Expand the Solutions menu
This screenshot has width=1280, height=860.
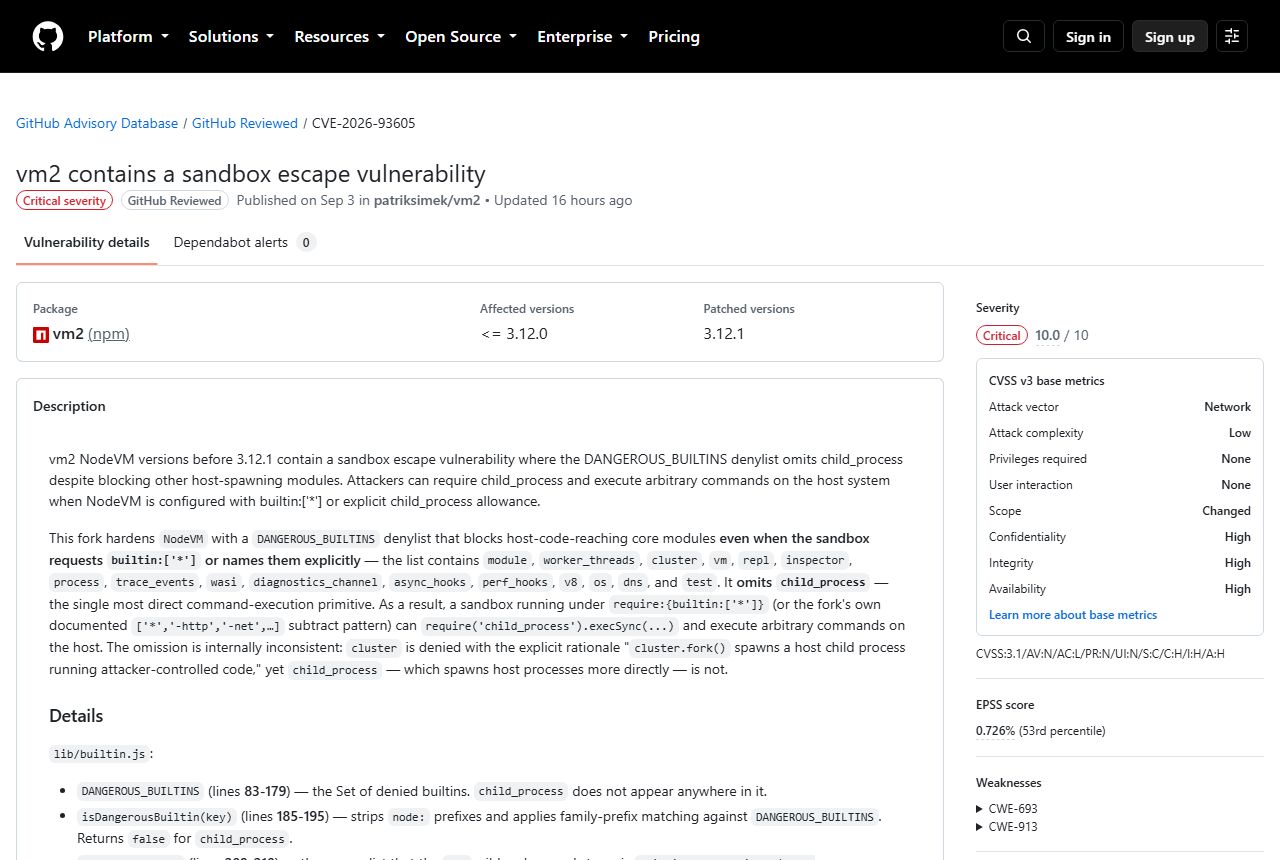coord(231,36)
